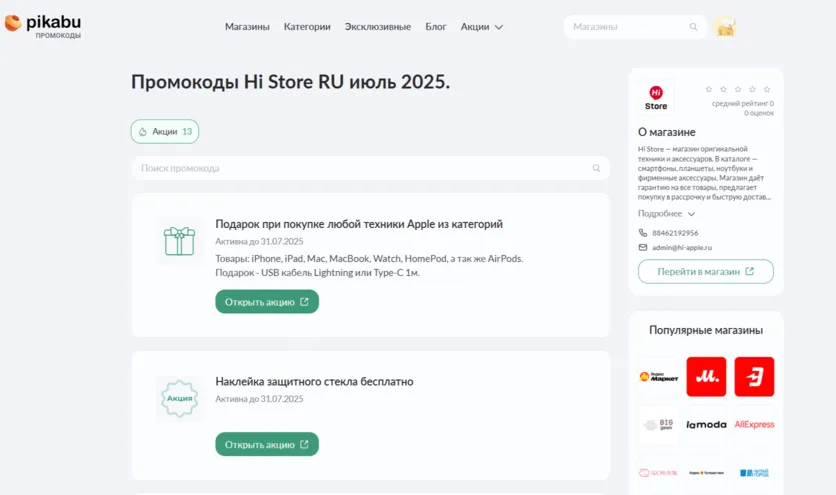Viewport: 836px width, 495px height.
Task: Open the Магазины menu item
Action: tap(247, 27)
